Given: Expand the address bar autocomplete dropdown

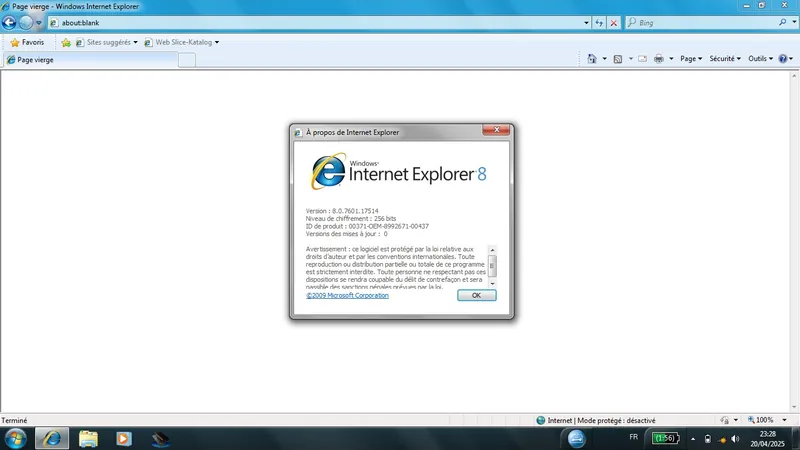Looking at the screenshot, I should coord(586,23).
